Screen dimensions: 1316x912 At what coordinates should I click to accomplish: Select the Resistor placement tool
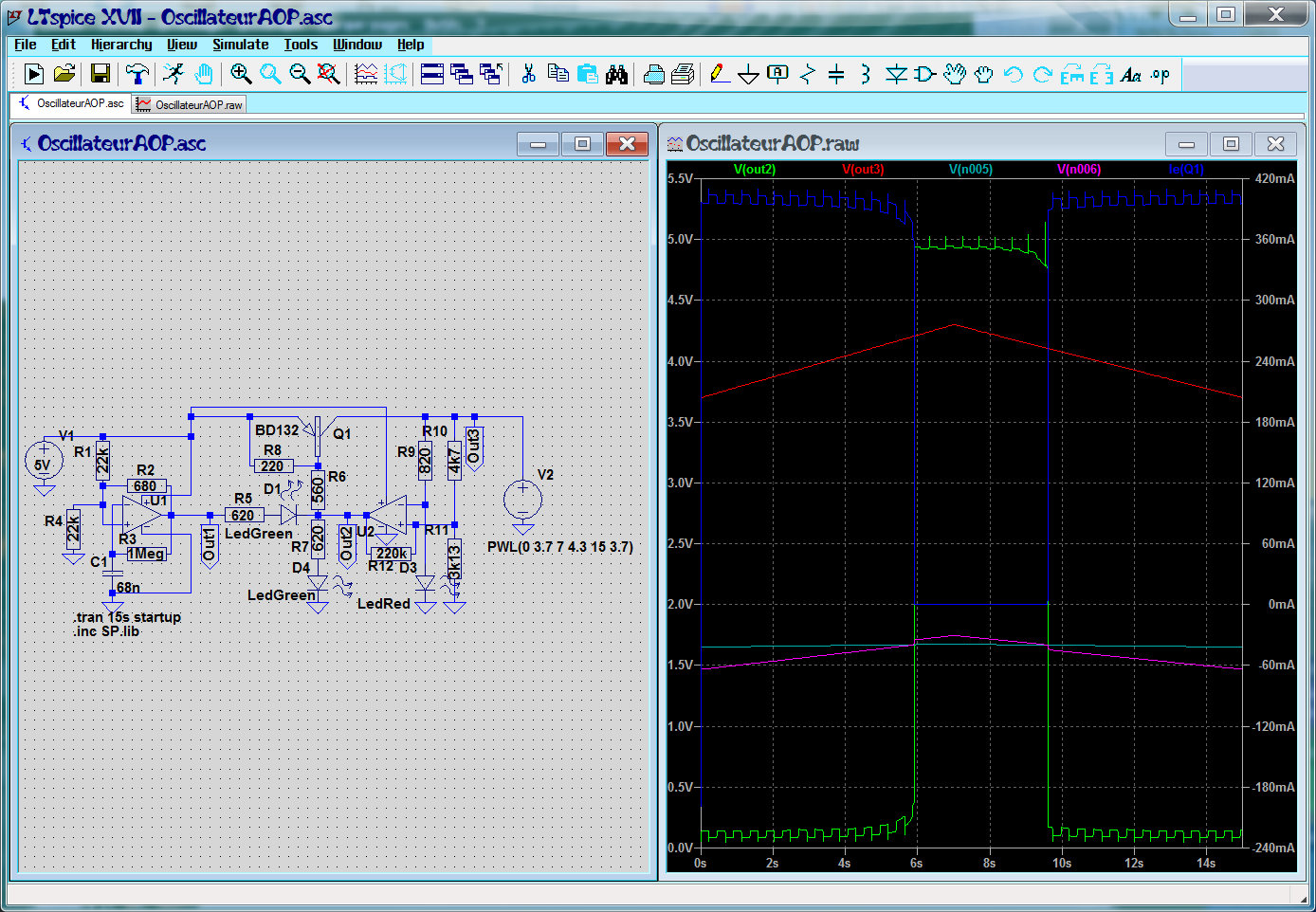click(x=807, y=74)
